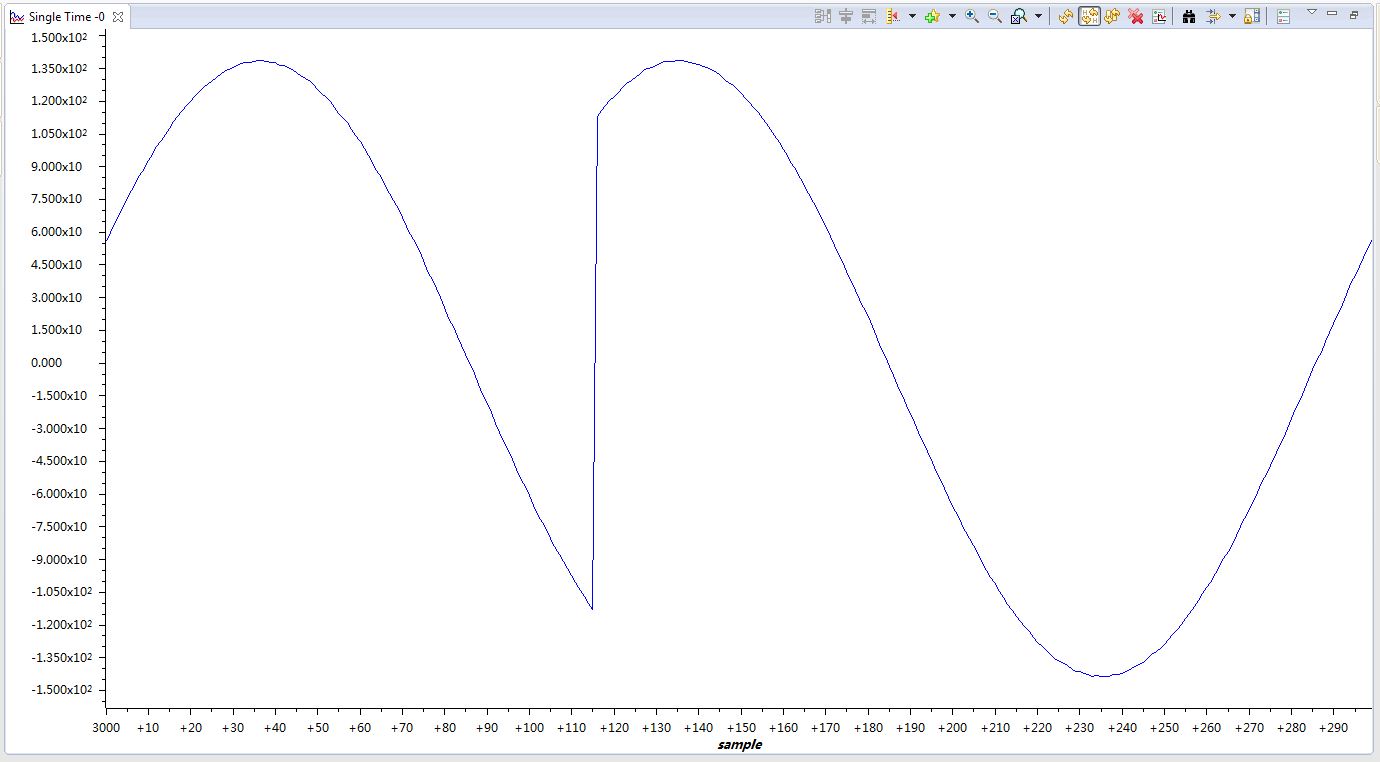Click the '+200' x-axis label
This screenshot has height=762, width=1380.
(x=953, y=728)
